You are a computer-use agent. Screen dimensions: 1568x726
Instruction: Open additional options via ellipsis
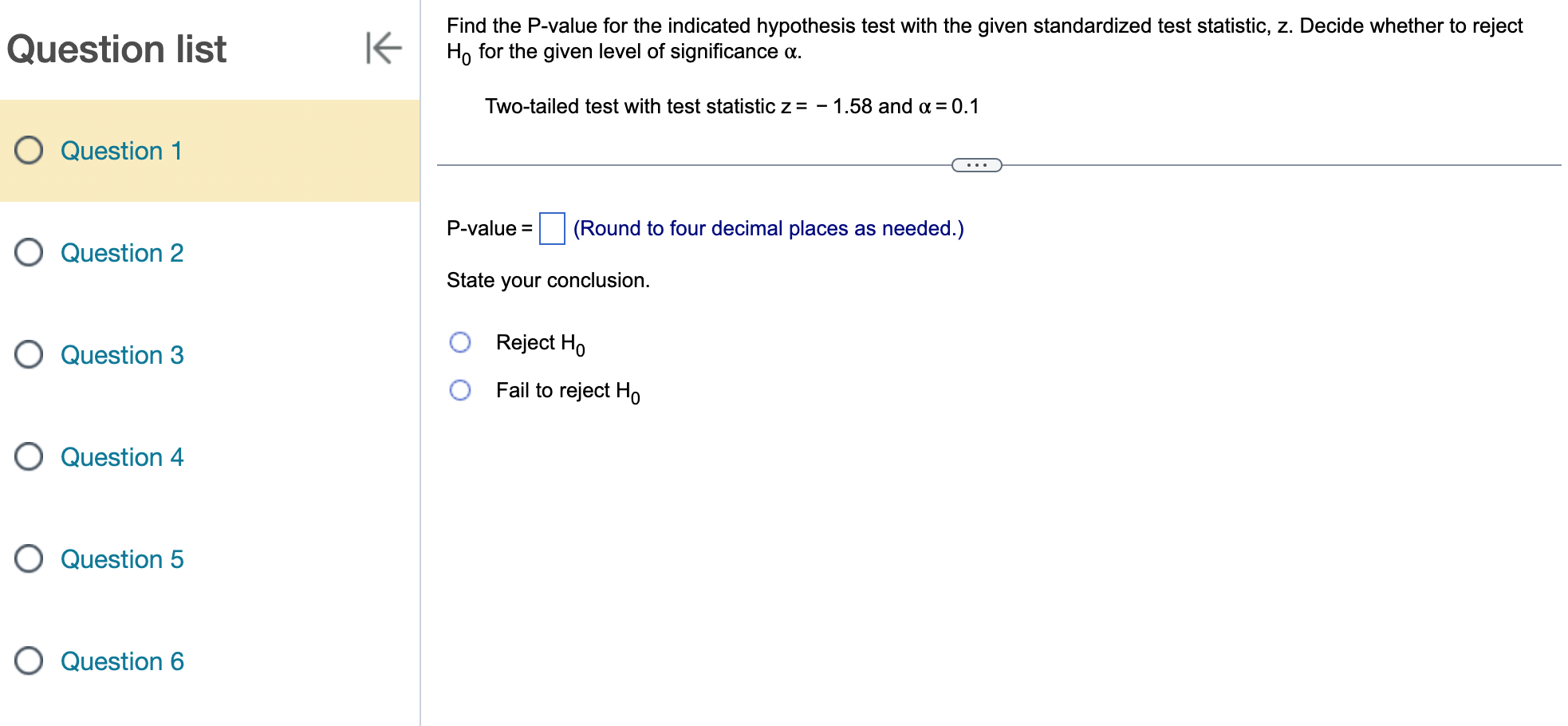[x=975, y=164]
